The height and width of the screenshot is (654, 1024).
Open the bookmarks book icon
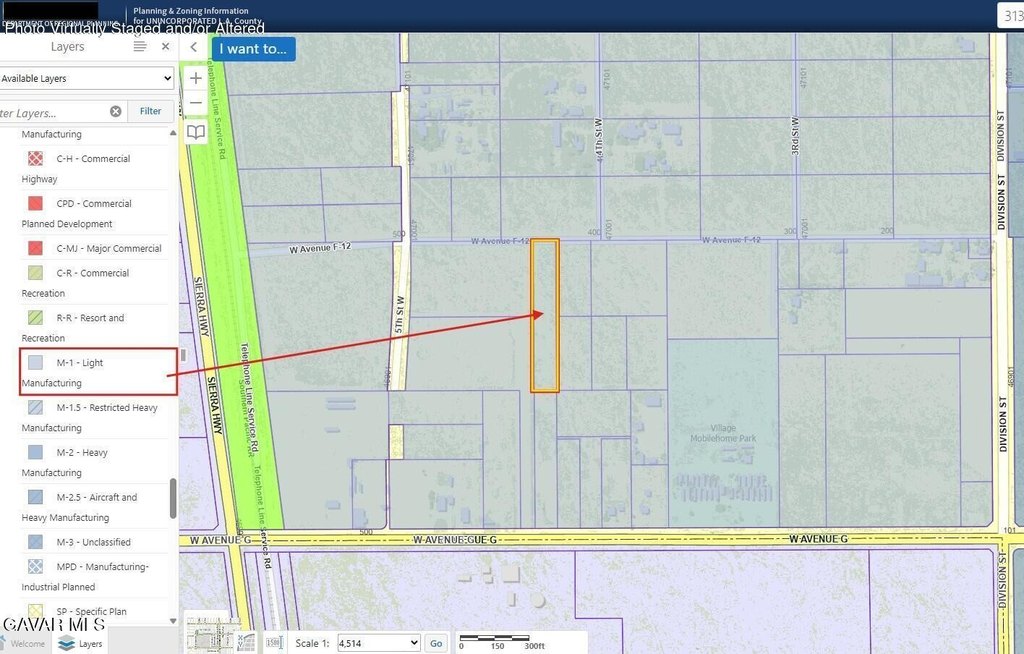(195, 132)
